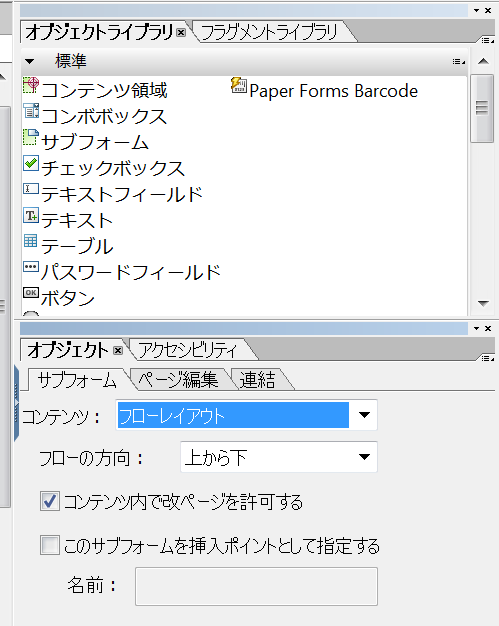Choose the チェックボックス checkbox object icon
Screen dimensions: 499x626
click(31, 163)
